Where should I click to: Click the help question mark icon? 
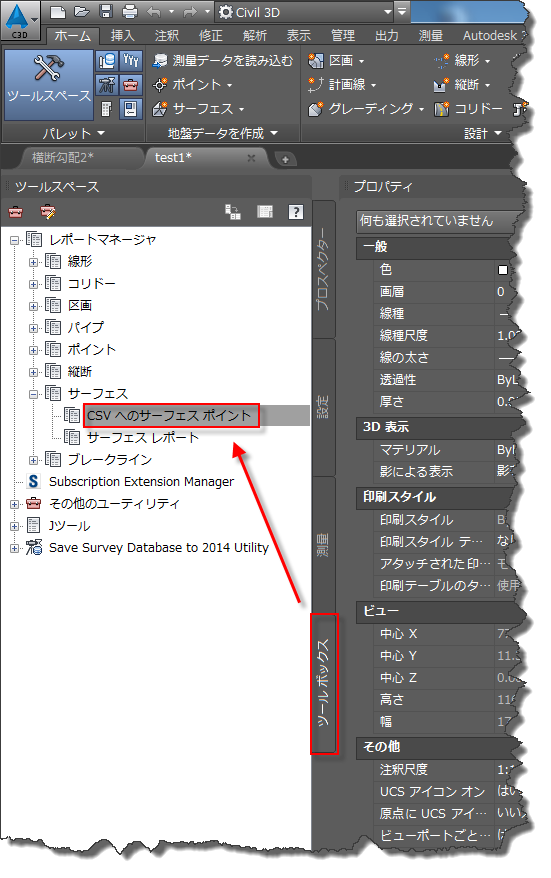pyautogui.click(x=296, y=212)
